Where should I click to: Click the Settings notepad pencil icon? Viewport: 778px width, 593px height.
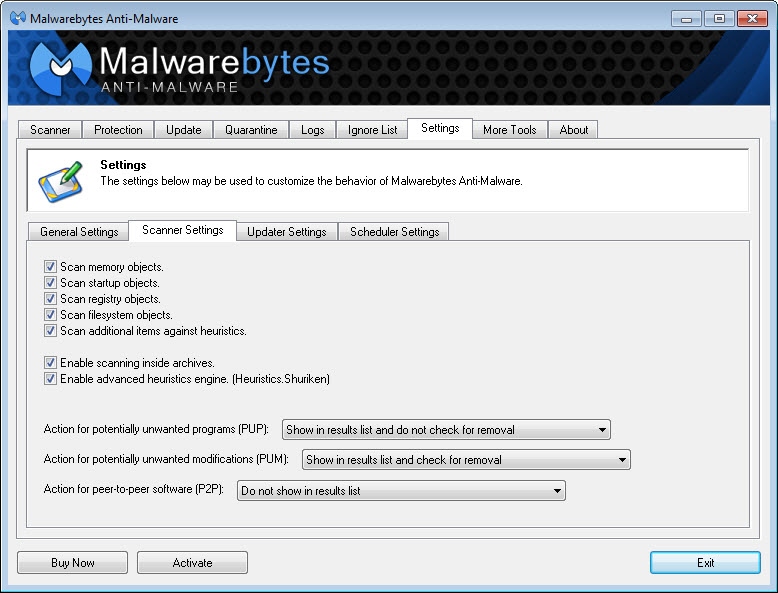coord(61,182)
